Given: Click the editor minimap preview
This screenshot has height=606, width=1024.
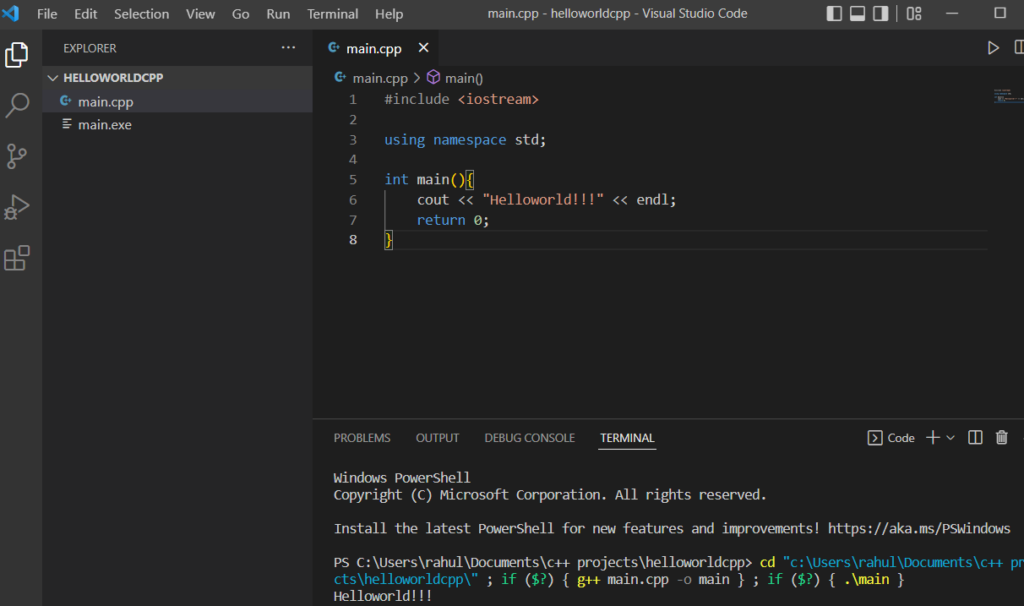Looking at the screenshot, I should coord(1004,97).
